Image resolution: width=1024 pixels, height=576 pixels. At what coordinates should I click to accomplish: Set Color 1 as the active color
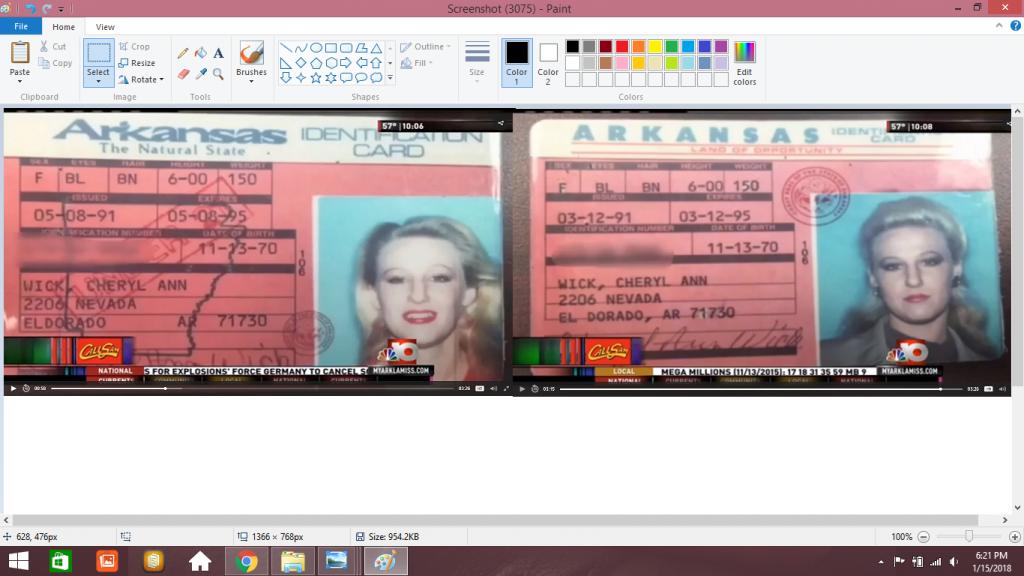click(516, 61)
